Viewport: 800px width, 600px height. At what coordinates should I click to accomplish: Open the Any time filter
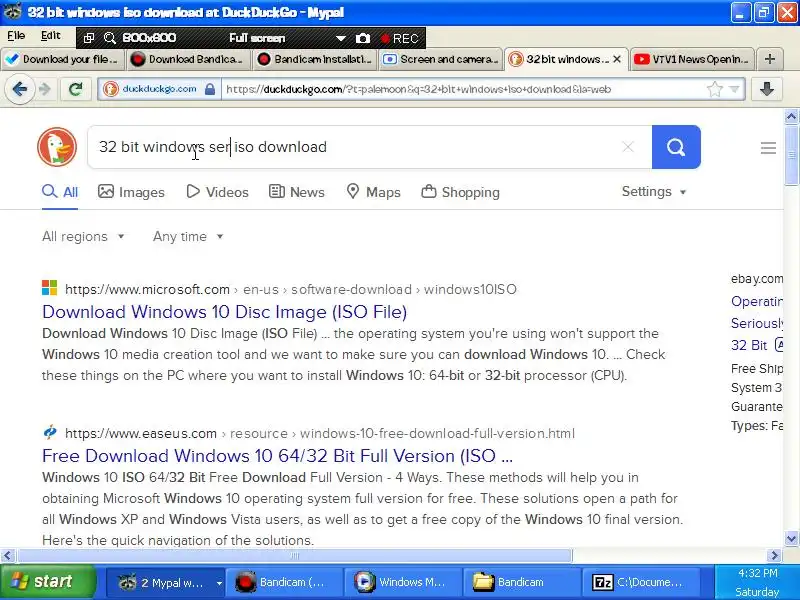[x=188, y=236]
